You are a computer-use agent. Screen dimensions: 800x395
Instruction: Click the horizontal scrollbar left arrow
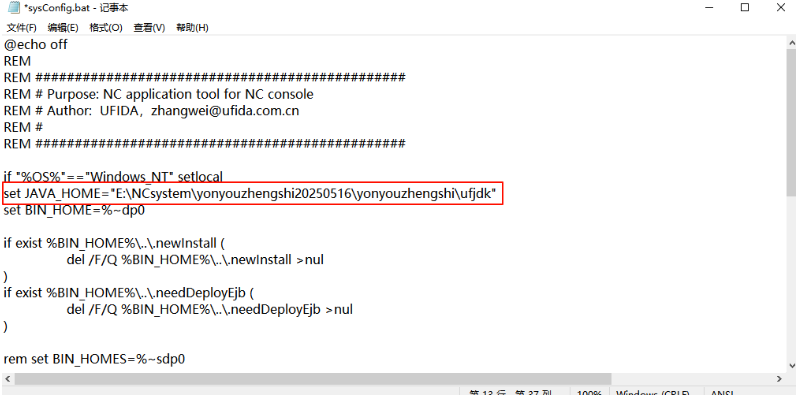click(8, 379)
